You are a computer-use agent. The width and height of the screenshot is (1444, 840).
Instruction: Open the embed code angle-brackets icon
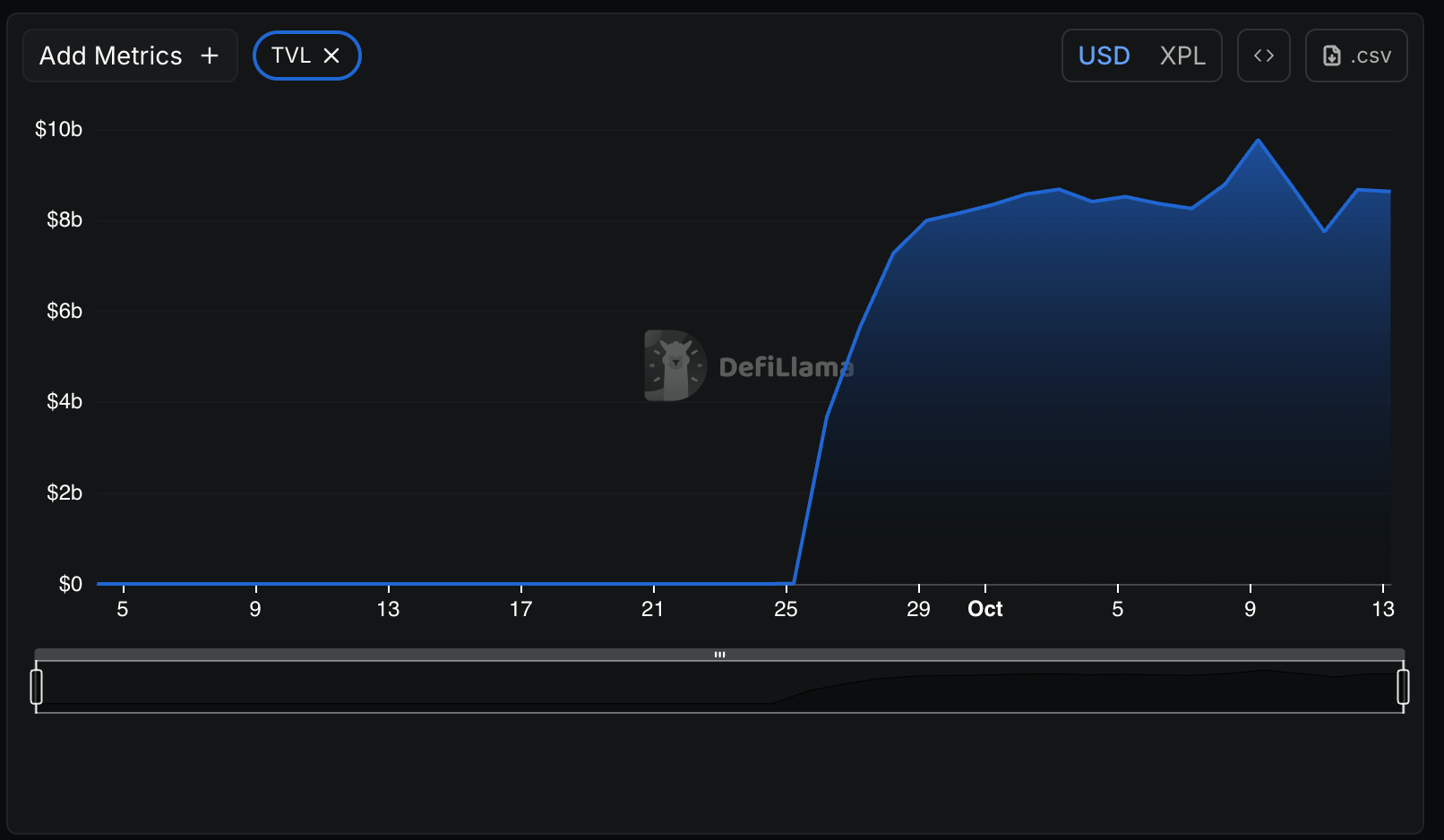pyautogui.click(x=1263, y=56)
